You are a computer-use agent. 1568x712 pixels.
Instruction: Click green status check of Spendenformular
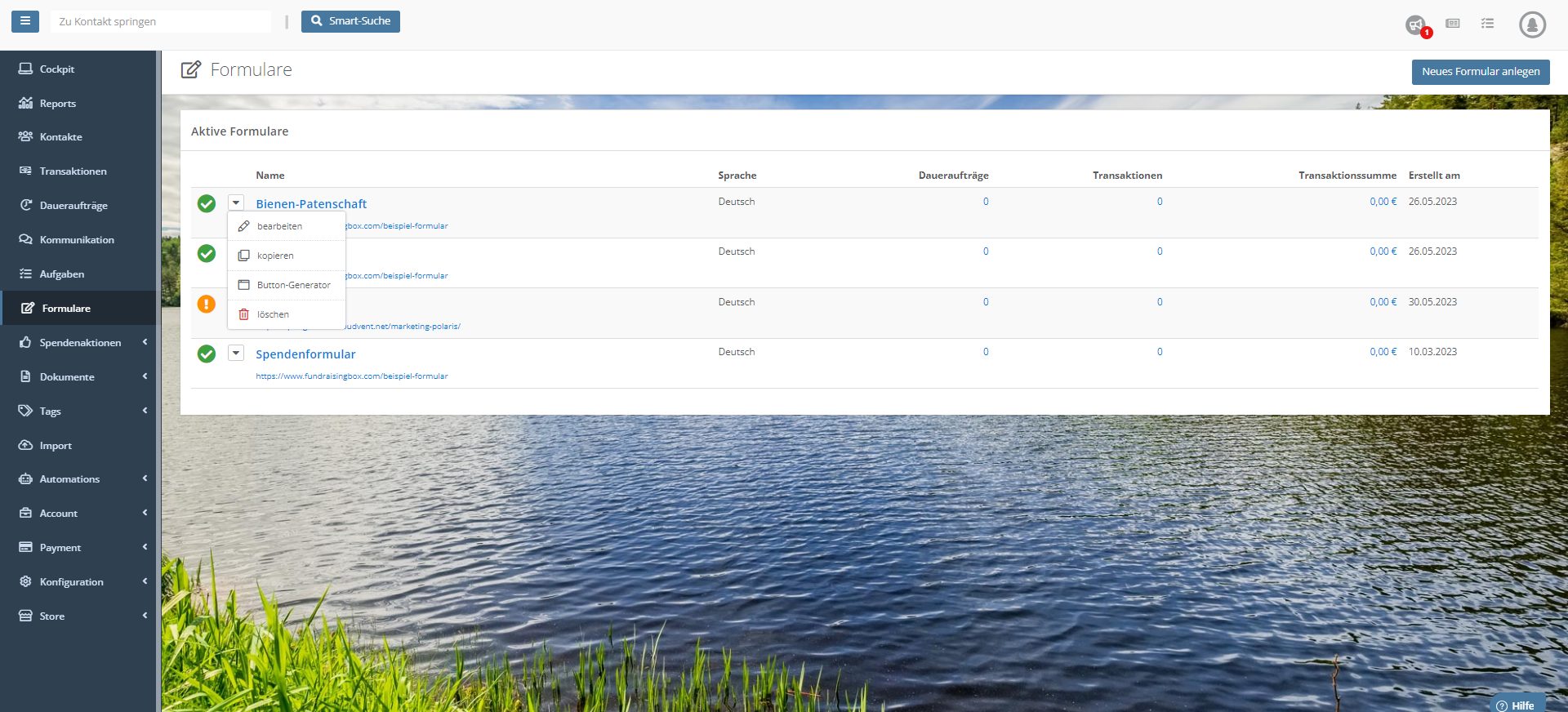207,354
